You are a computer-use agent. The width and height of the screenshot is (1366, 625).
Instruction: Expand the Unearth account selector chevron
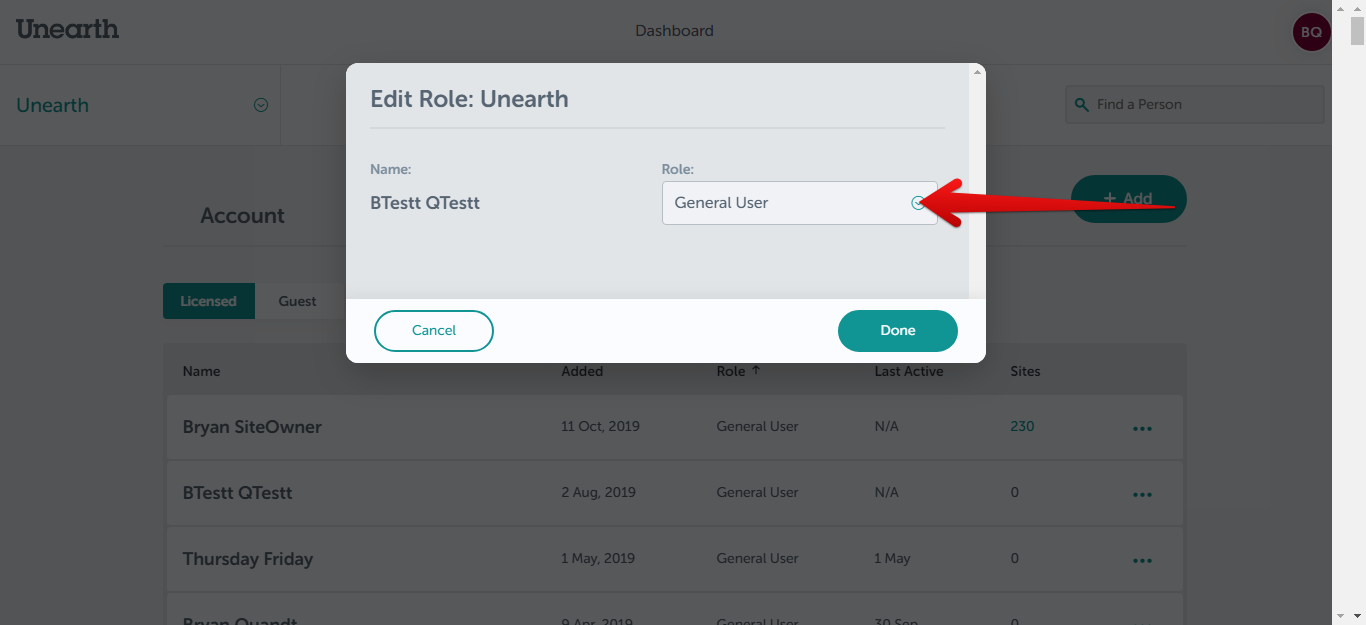click(261, 105)
